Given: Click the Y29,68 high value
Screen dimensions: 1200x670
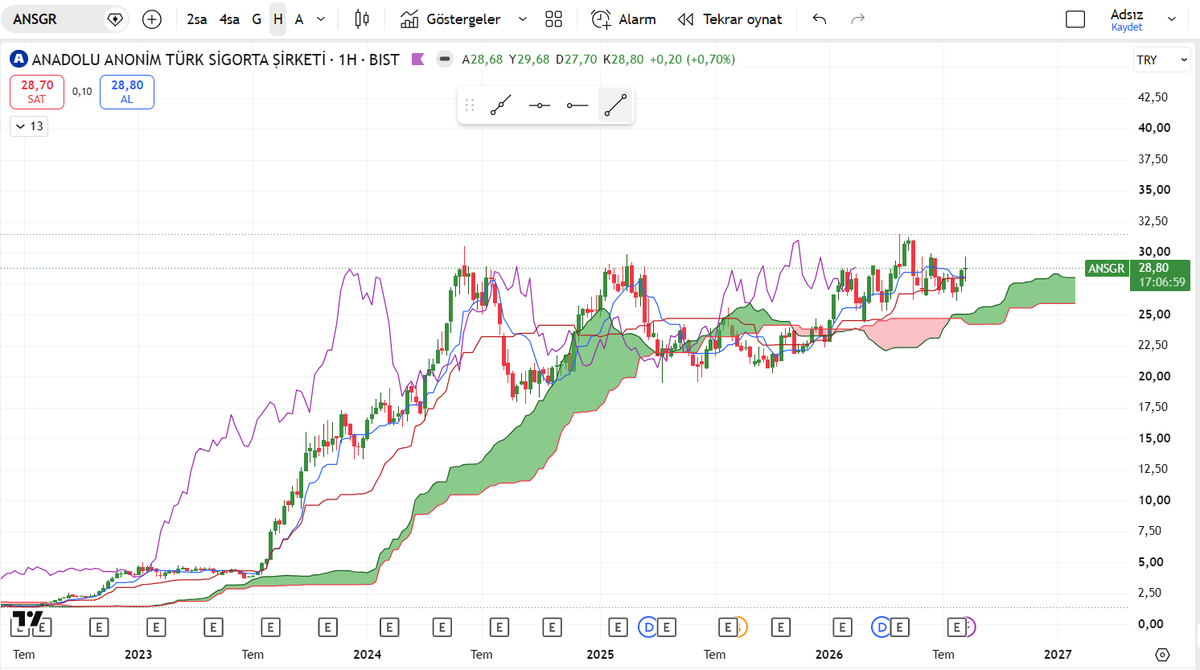Looking at the screenshot, I should click(x=527, y=60).
